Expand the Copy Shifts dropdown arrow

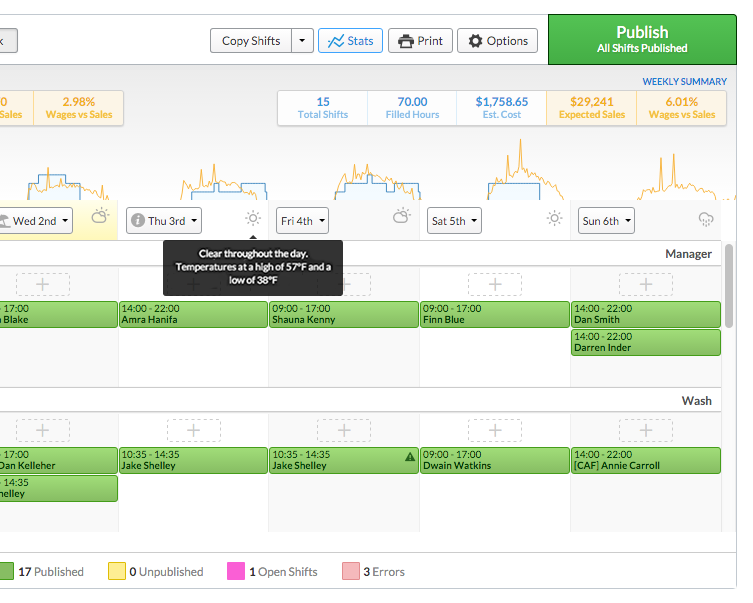[302, 41]
